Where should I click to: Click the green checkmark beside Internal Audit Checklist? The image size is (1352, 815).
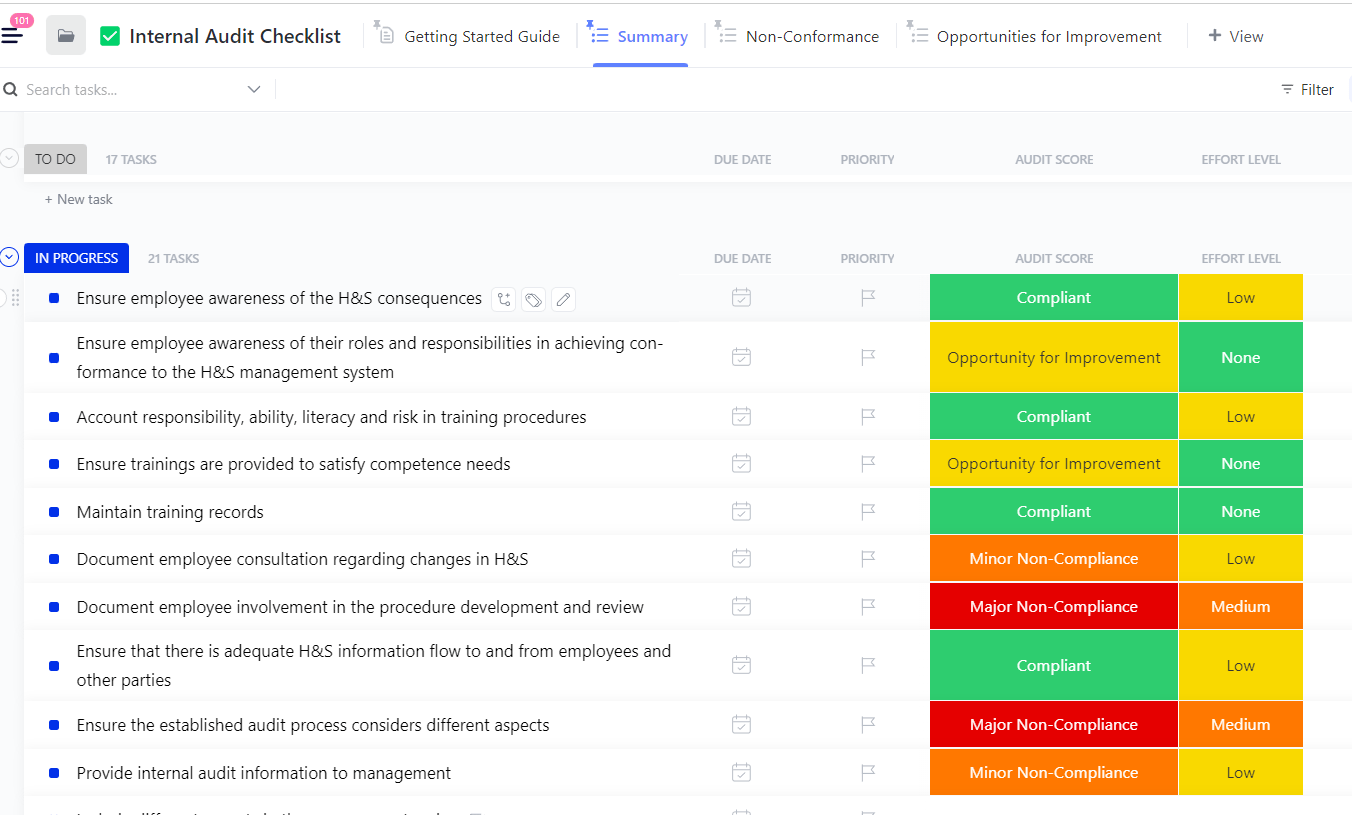[x=110, y=35]
